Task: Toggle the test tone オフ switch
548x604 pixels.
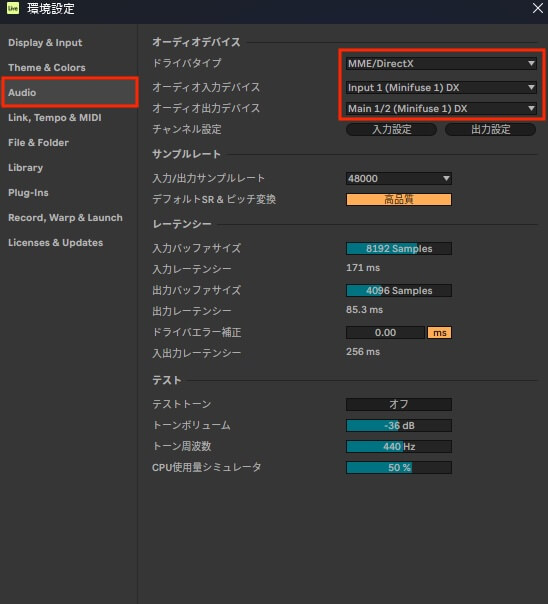Action: coord(399,404)
